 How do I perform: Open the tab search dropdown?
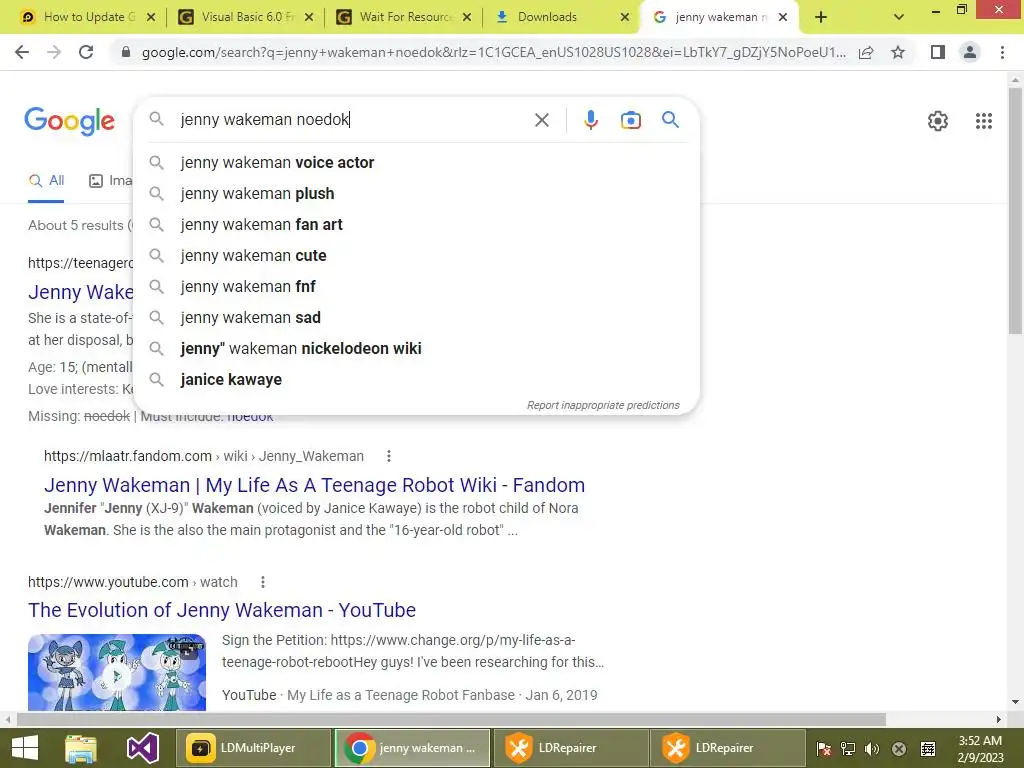tap(899, 17)
